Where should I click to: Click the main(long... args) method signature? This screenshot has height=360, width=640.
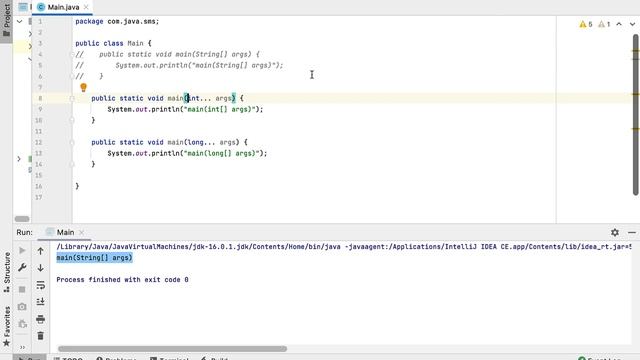click(x=169, y=142)
